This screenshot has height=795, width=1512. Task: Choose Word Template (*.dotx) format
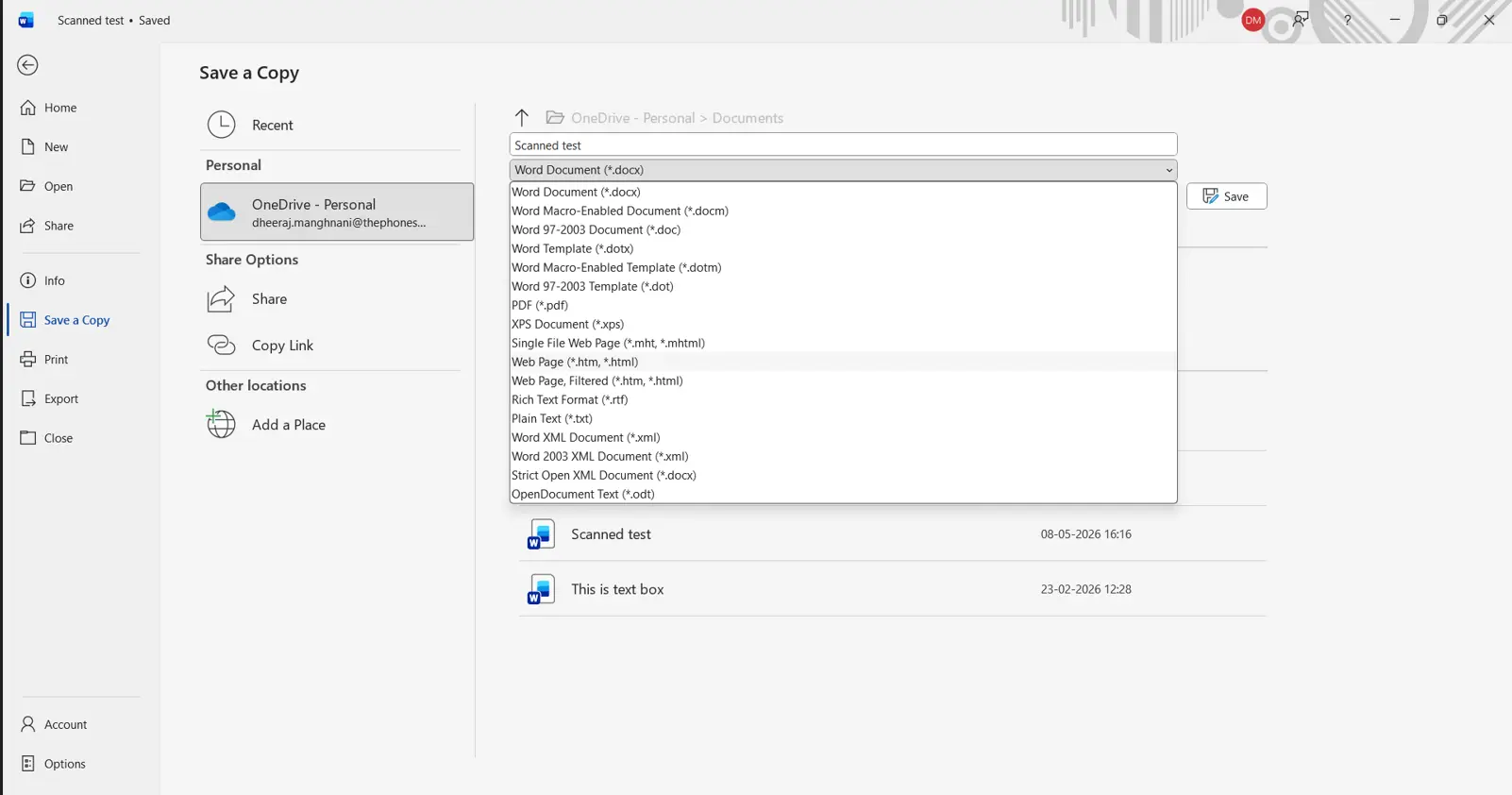(843, 248)
